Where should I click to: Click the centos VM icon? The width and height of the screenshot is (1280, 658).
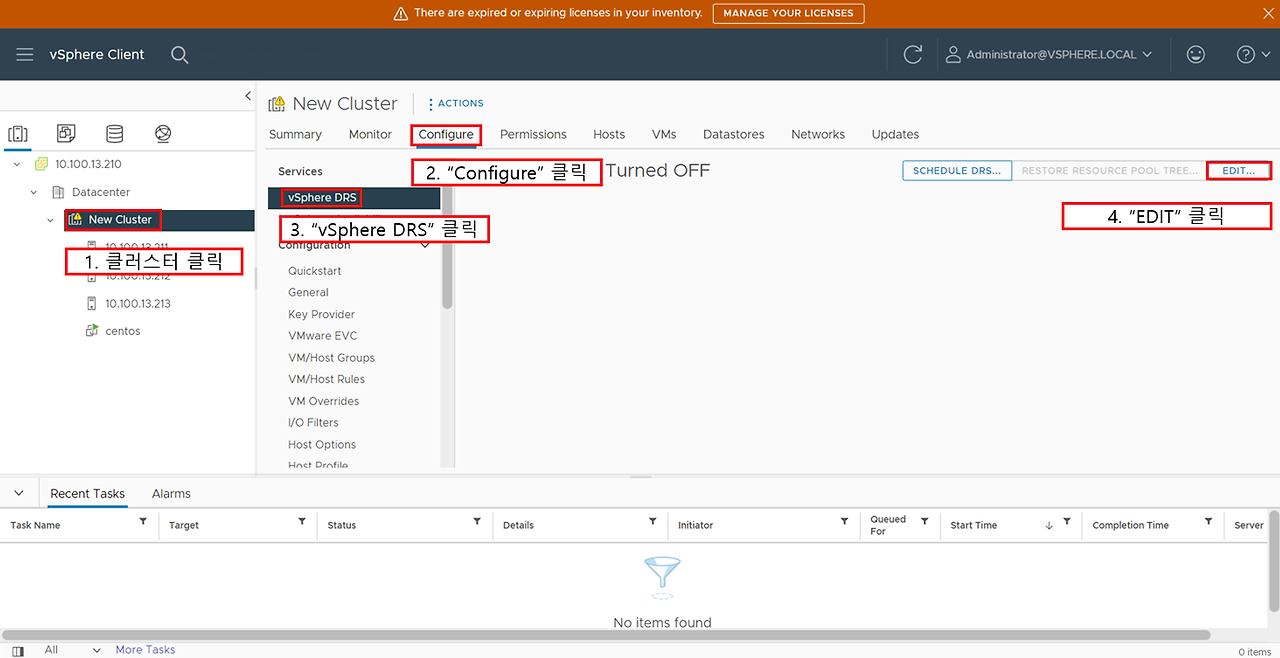click(x=92, y=331)
